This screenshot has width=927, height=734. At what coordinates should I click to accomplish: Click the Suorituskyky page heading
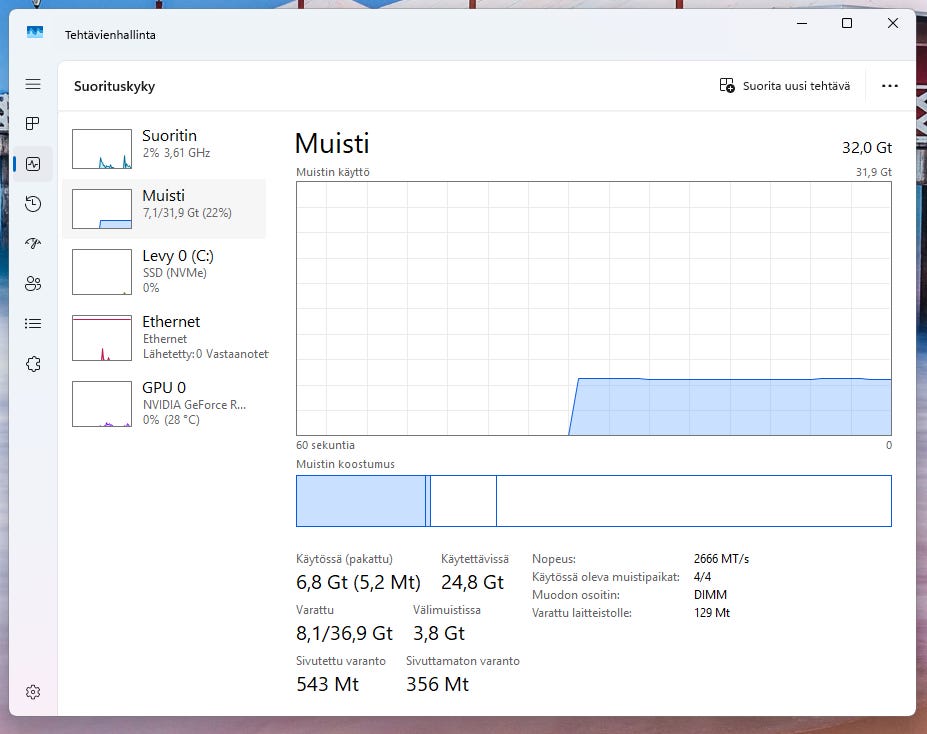click(x=114, y=86)
